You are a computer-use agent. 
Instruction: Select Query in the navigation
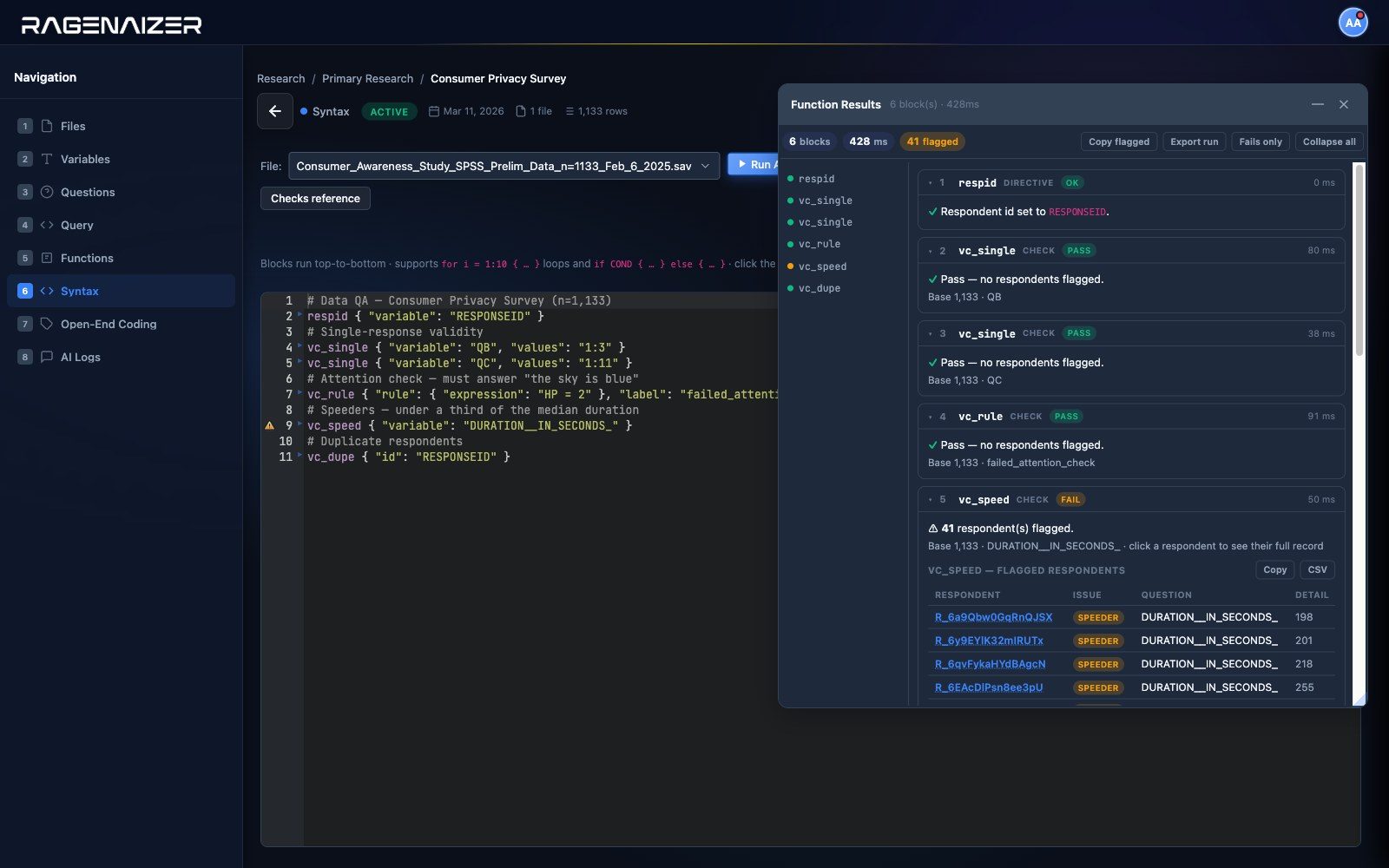[x=121, y=225]
